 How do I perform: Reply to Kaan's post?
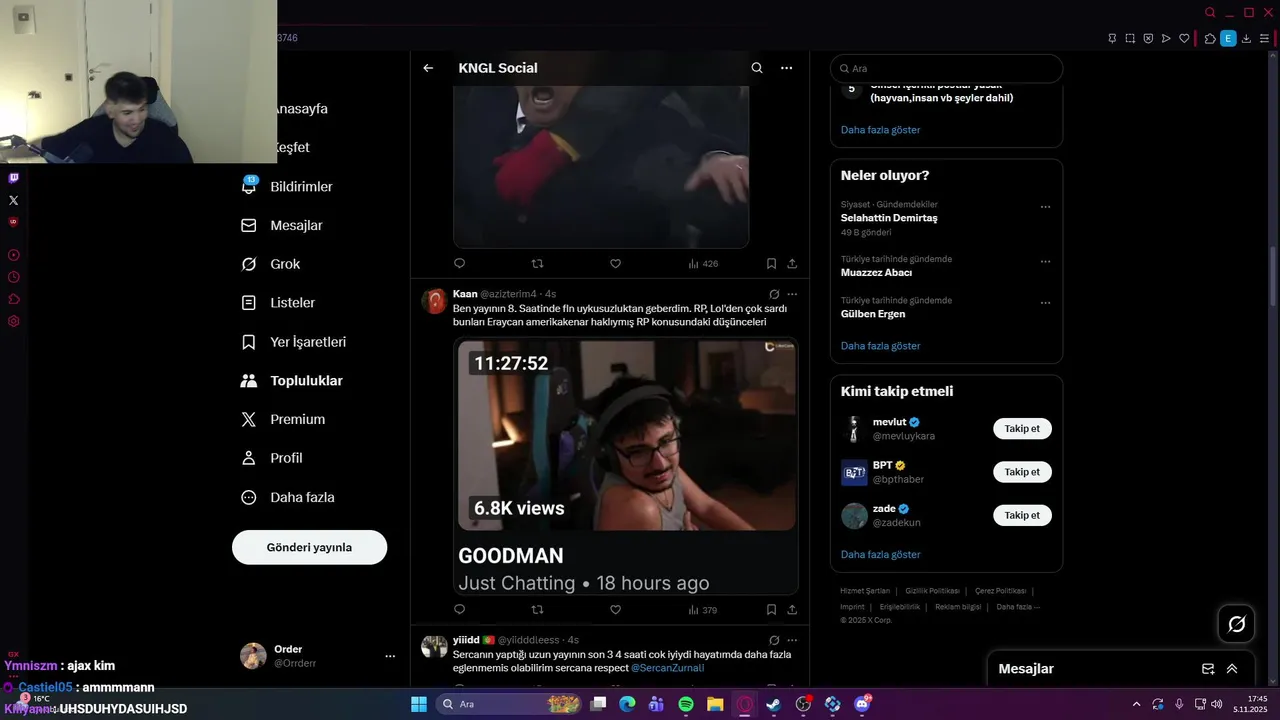(460, 609)
